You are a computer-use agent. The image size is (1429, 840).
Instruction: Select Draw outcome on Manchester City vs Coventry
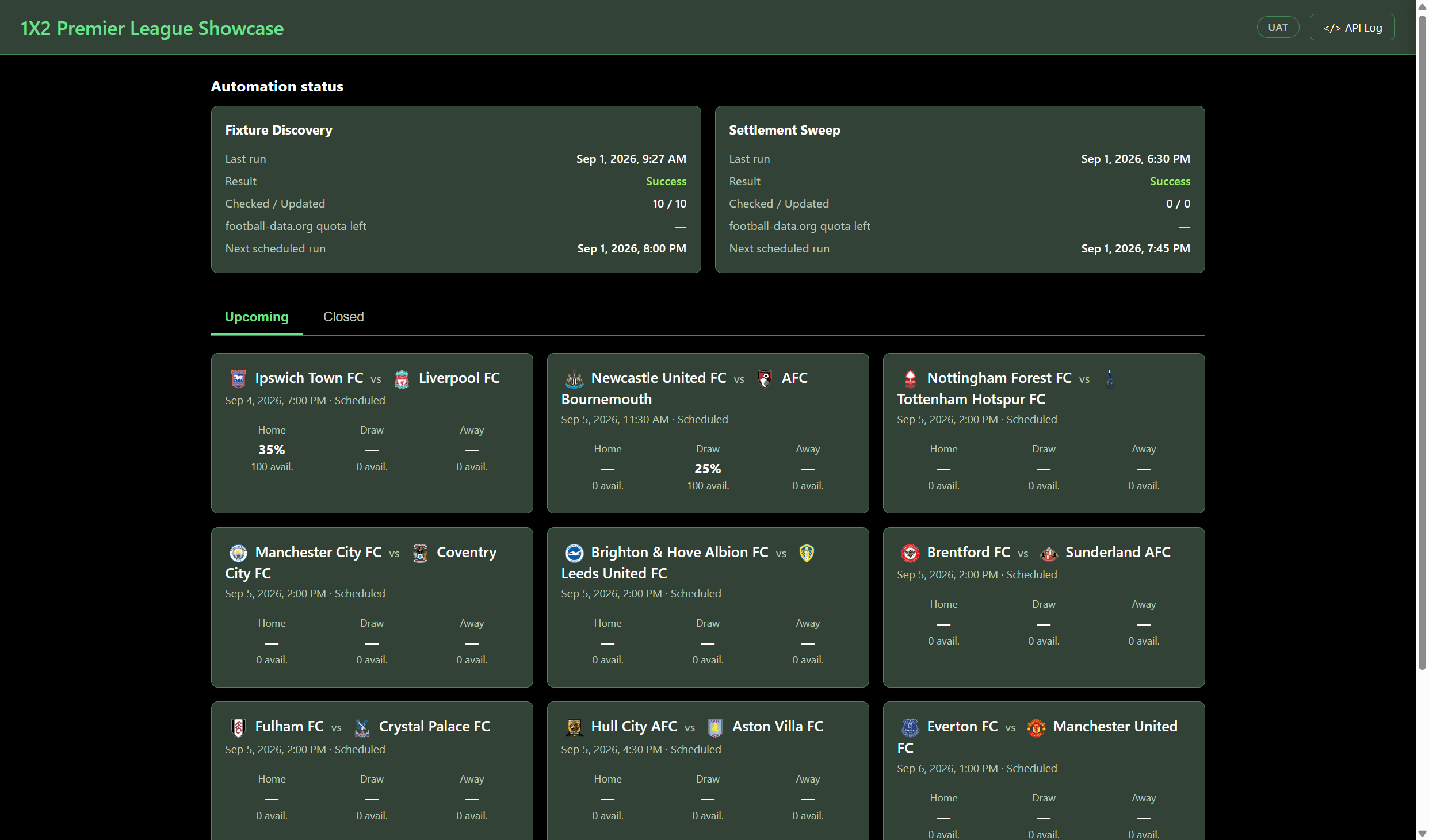point(372,642)
